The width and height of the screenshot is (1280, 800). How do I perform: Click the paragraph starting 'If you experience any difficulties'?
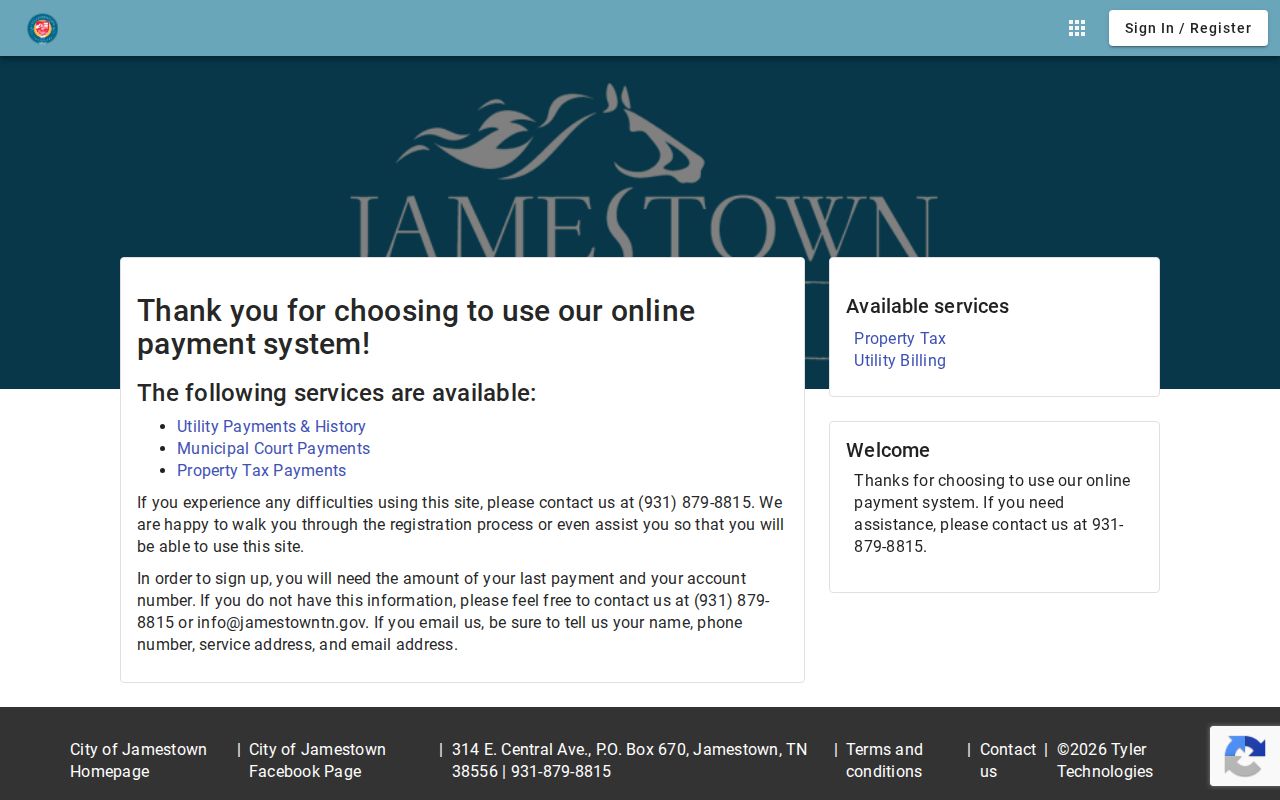[461, 524]
